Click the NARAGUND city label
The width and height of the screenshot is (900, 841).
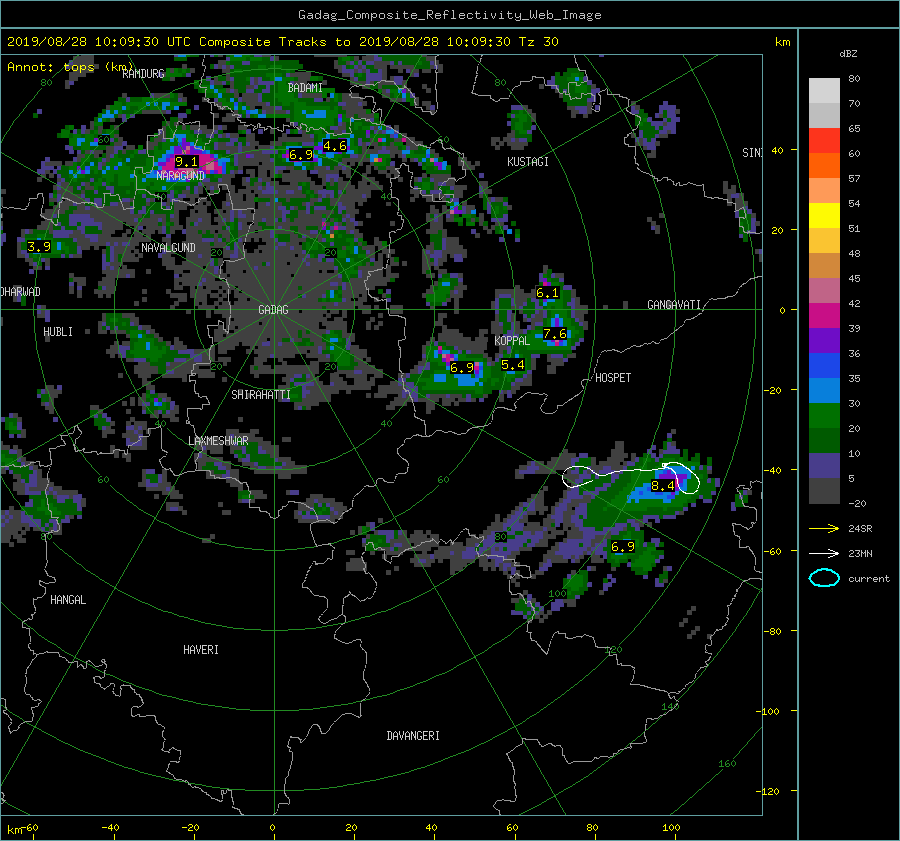(180, 176)
